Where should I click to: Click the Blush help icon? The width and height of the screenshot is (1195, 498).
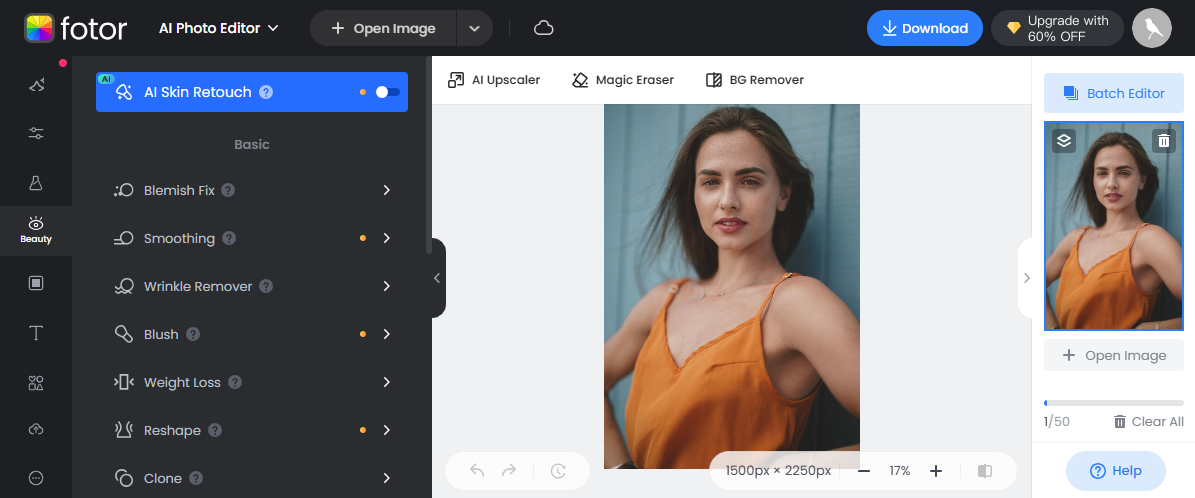[193, 335]
